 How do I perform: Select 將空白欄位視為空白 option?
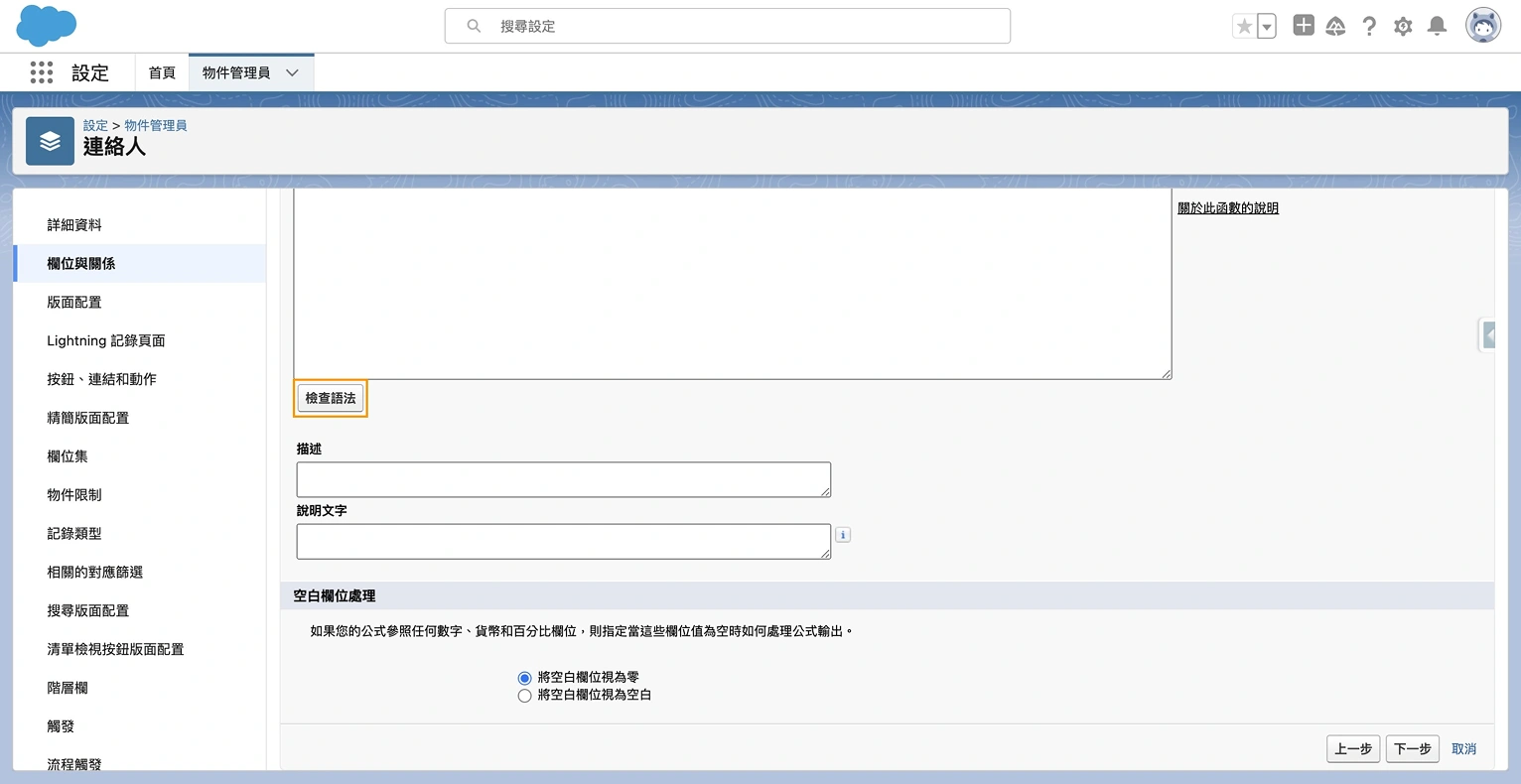point(524,695)
